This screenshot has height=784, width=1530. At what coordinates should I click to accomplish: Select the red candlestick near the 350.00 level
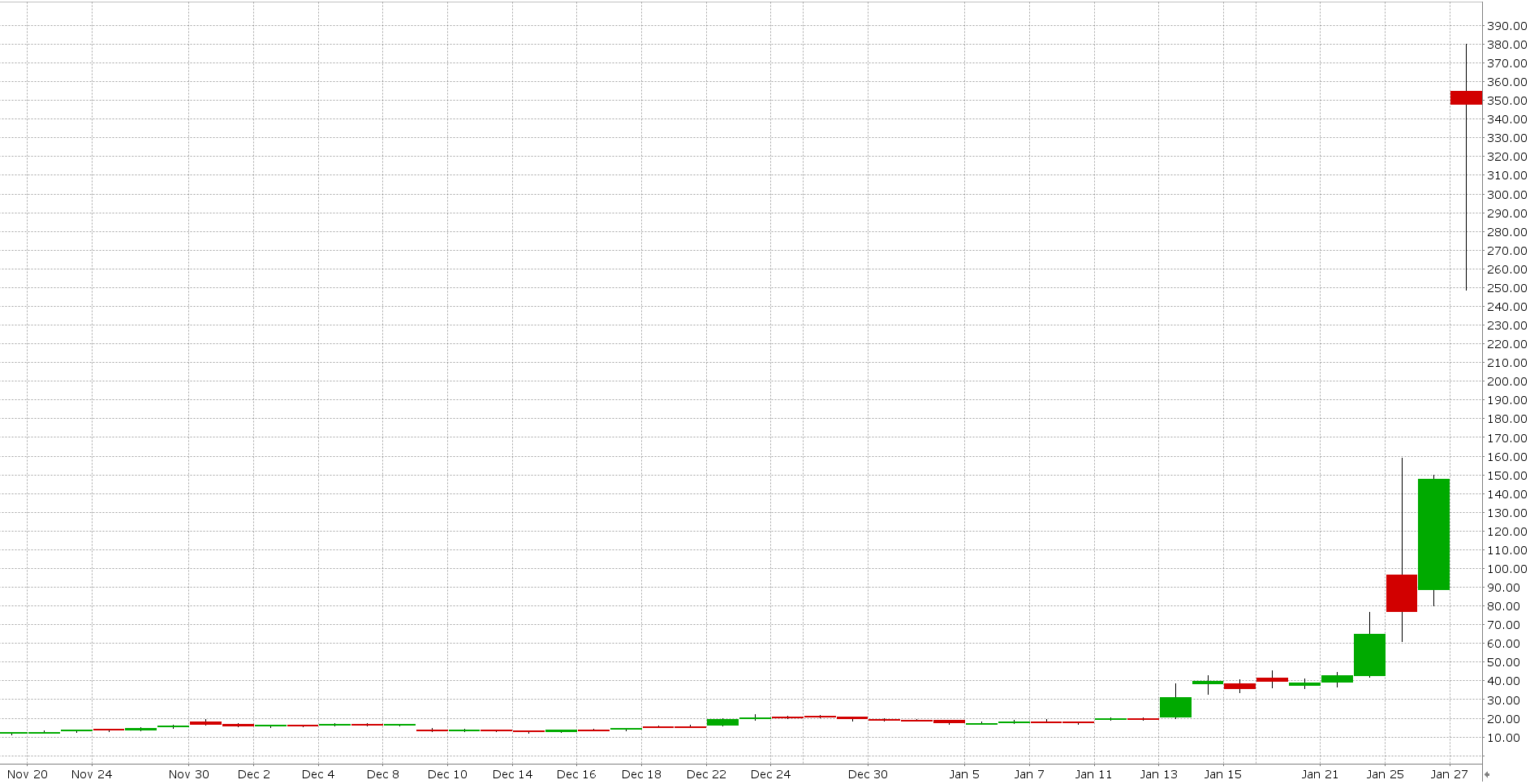(1466, 97)
